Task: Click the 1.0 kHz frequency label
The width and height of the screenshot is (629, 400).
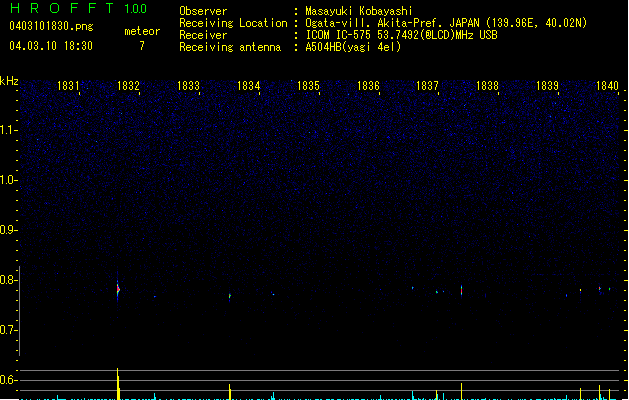Action: [9, 180]
